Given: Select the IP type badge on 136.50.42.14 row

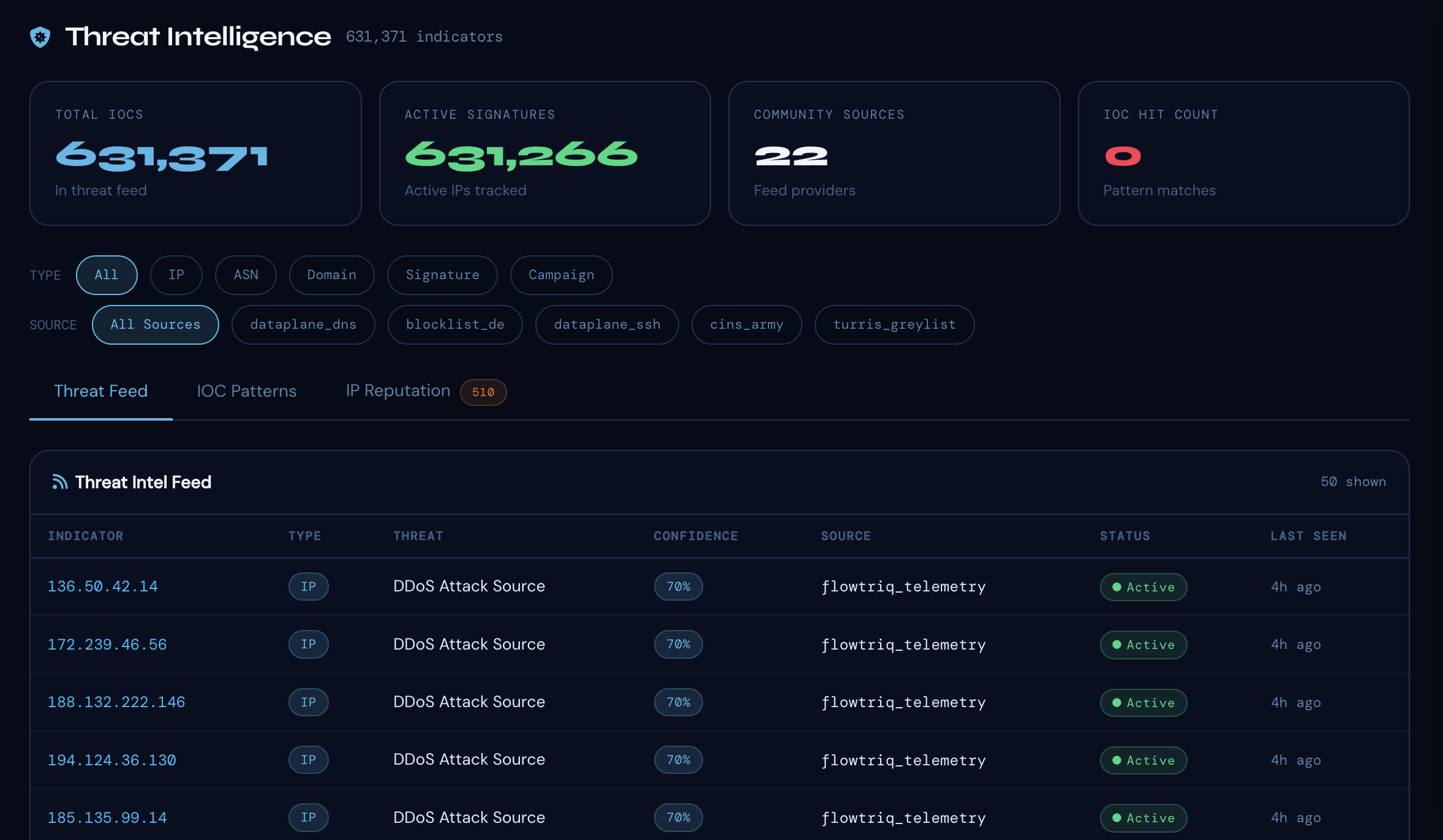Looking at the screenshot, I should 308,586.
